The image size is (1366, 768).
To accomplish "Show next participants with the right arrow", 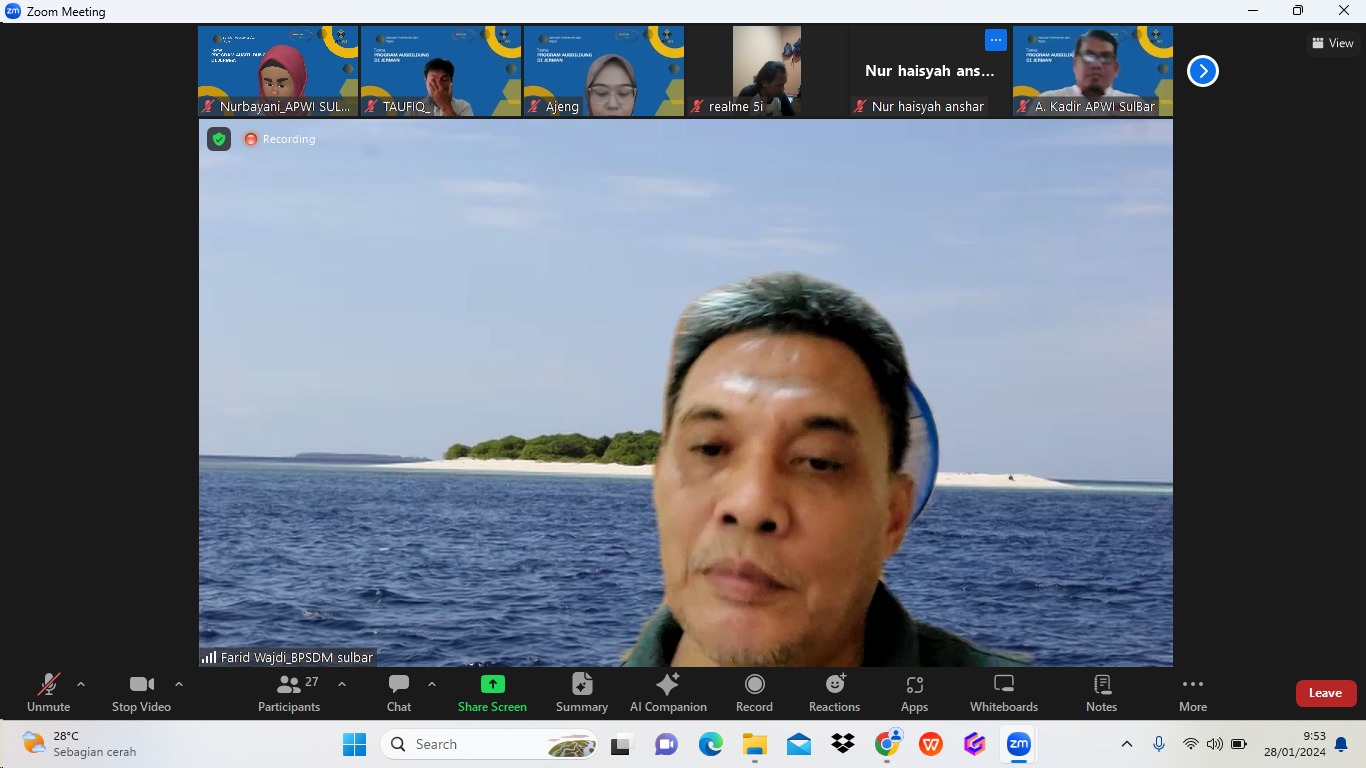I will 1202,71.
